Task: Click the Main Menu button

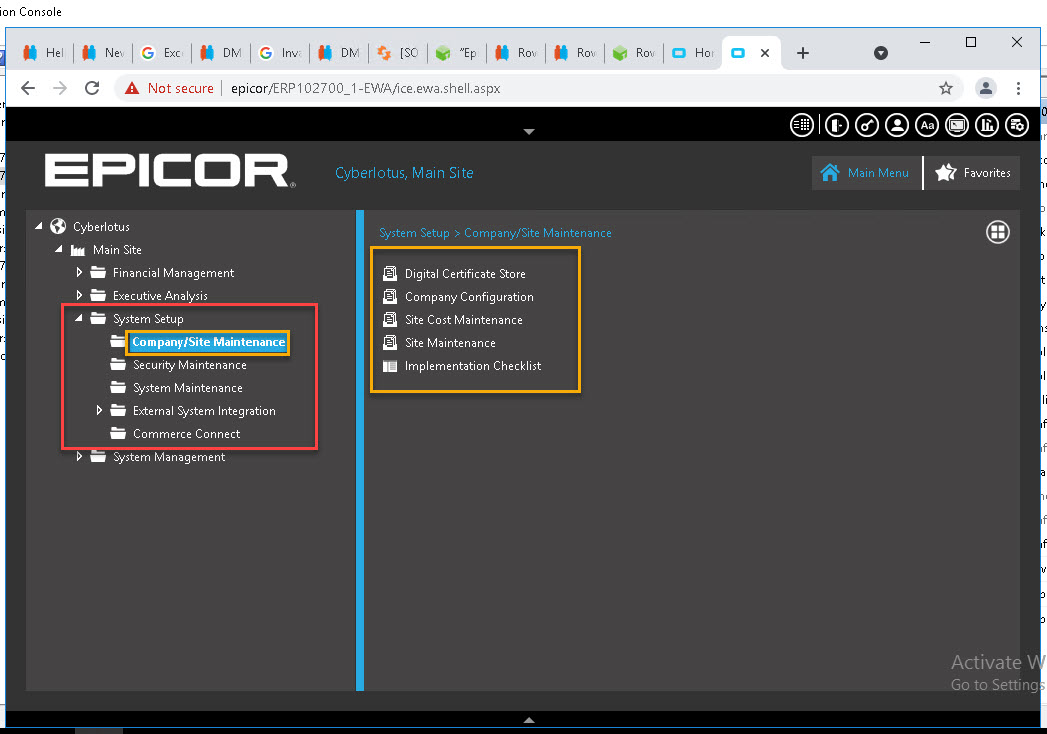Action: click(866, 173)
